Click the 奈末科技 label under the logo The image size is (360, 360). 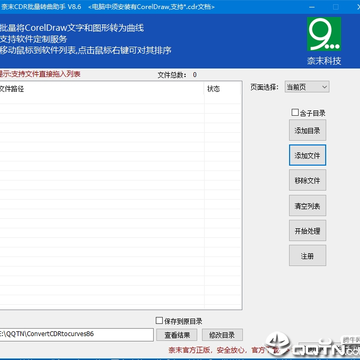(x=324, y=61)
